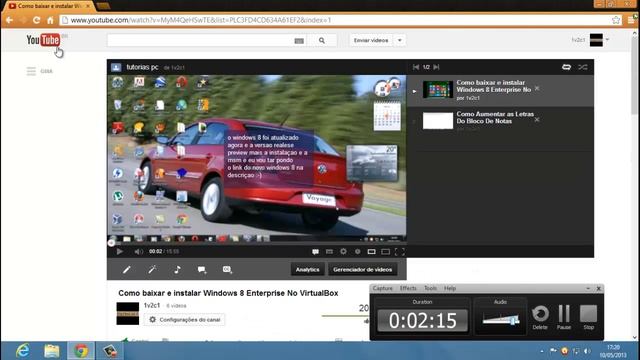This screenshot has width=640, height=360.
Task: Close the YouTube browser tab
Action: pyautogui.click(x=88, y=6)
